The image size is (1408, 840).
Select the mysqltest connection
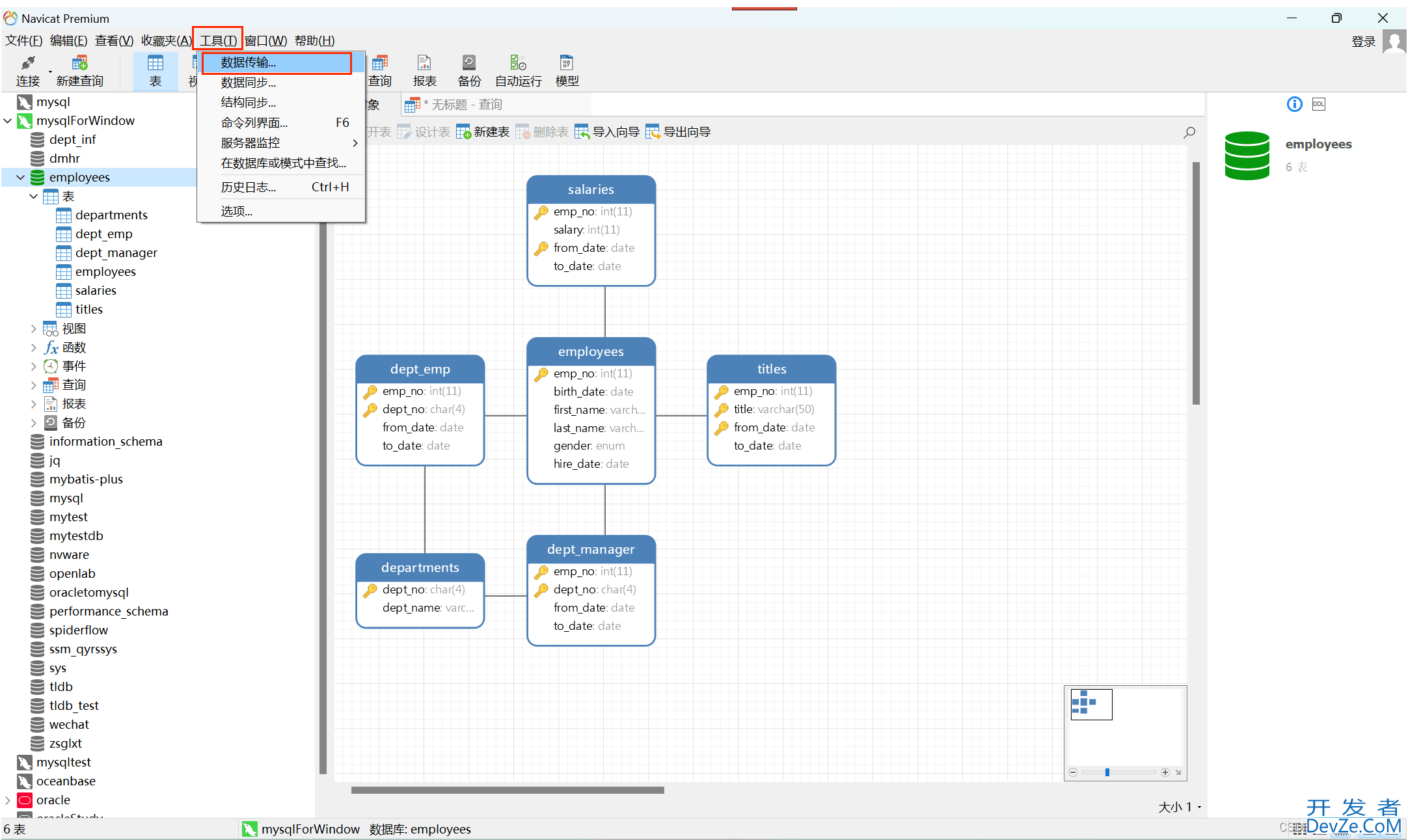(64, 762)
